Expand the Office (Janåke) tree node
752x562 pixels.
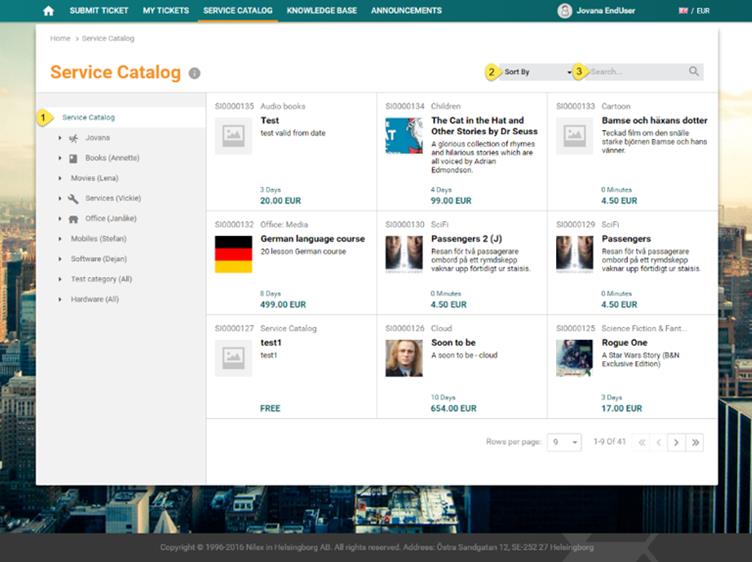tap(60, 219)
